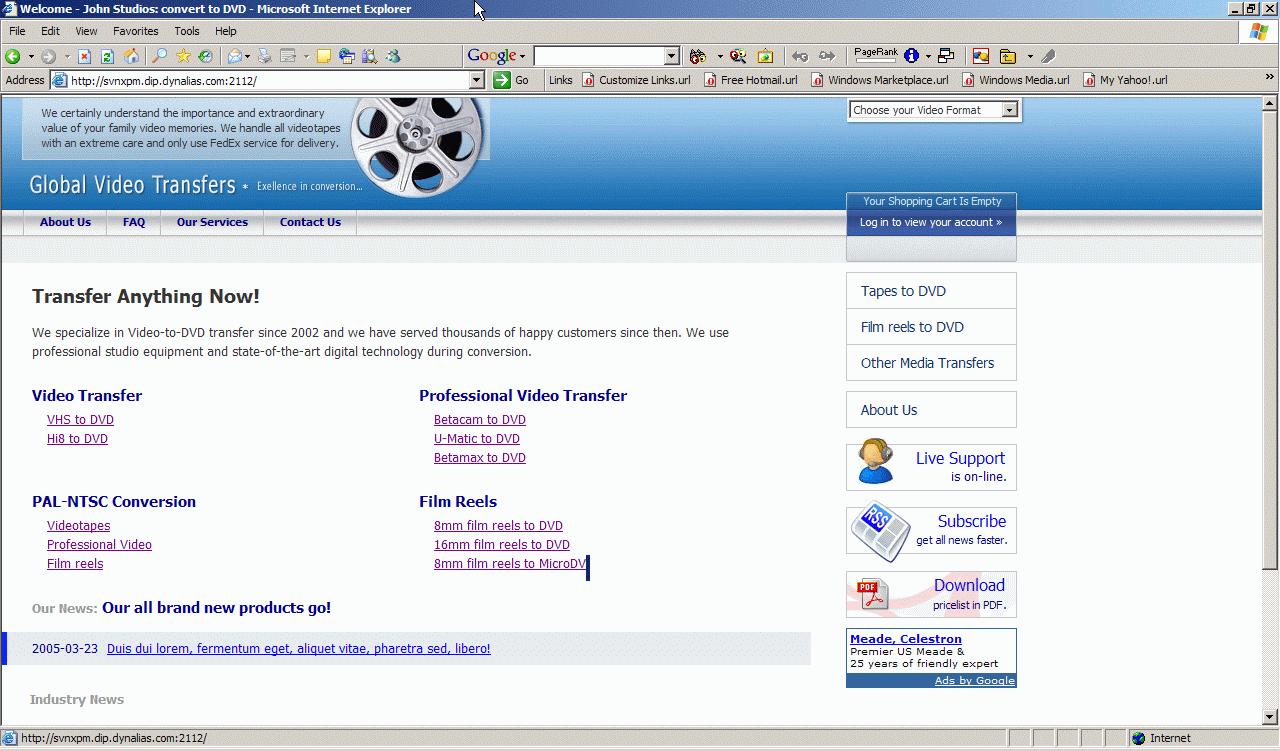This screenshot has height=751, width=1280.
Task: Go to the Home page icon
Action: (131, 56)
